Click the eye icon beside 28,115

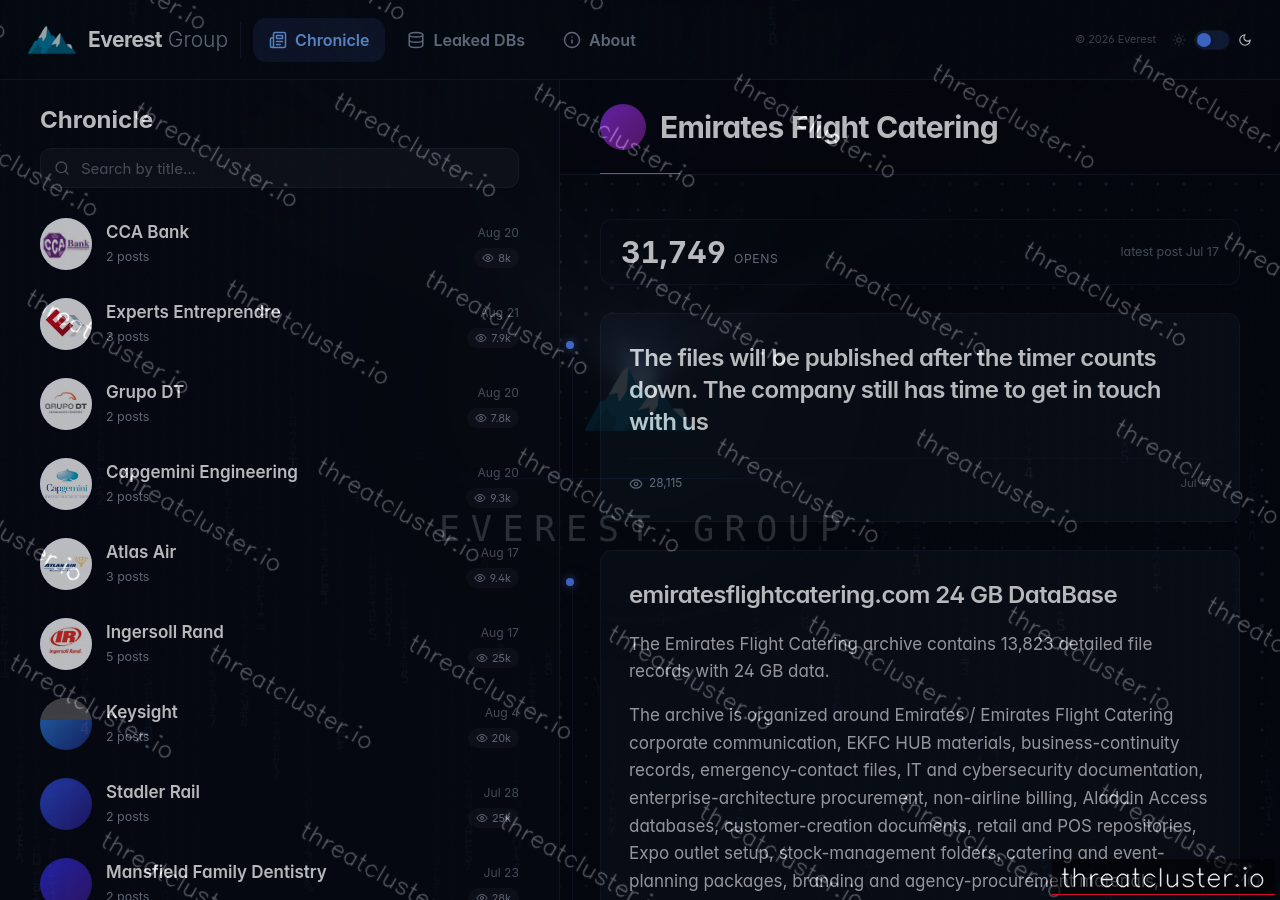636,483
